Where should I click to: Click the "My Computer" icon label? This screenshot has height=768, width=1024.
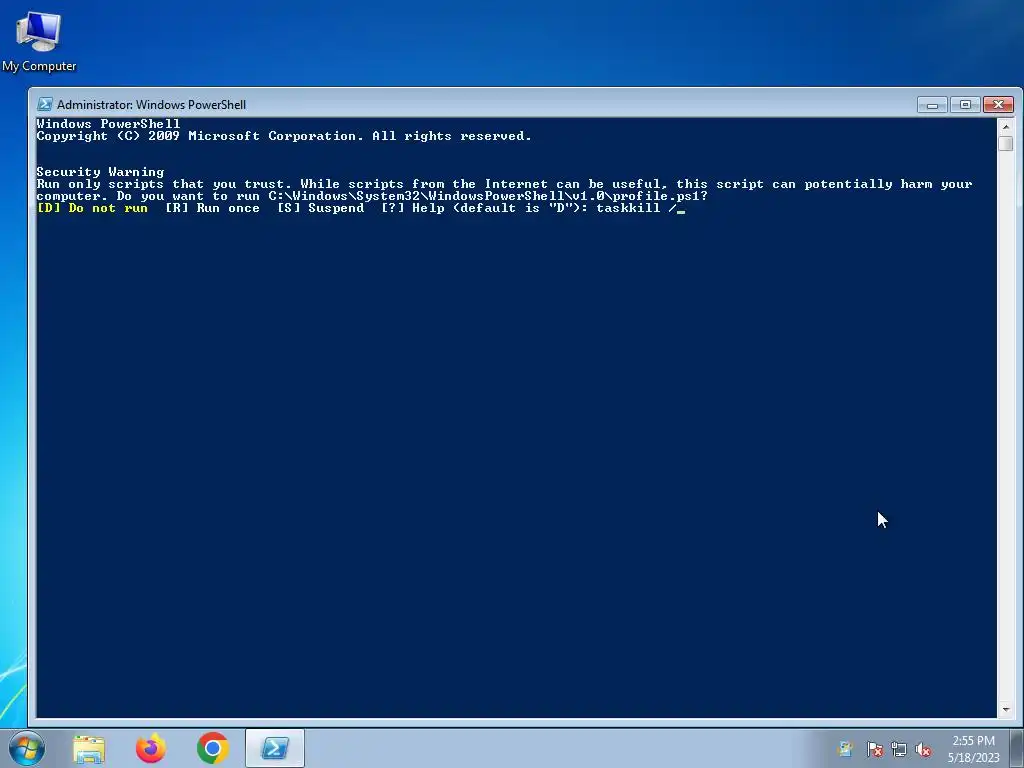pyautogui.click(x=39, y=66)
